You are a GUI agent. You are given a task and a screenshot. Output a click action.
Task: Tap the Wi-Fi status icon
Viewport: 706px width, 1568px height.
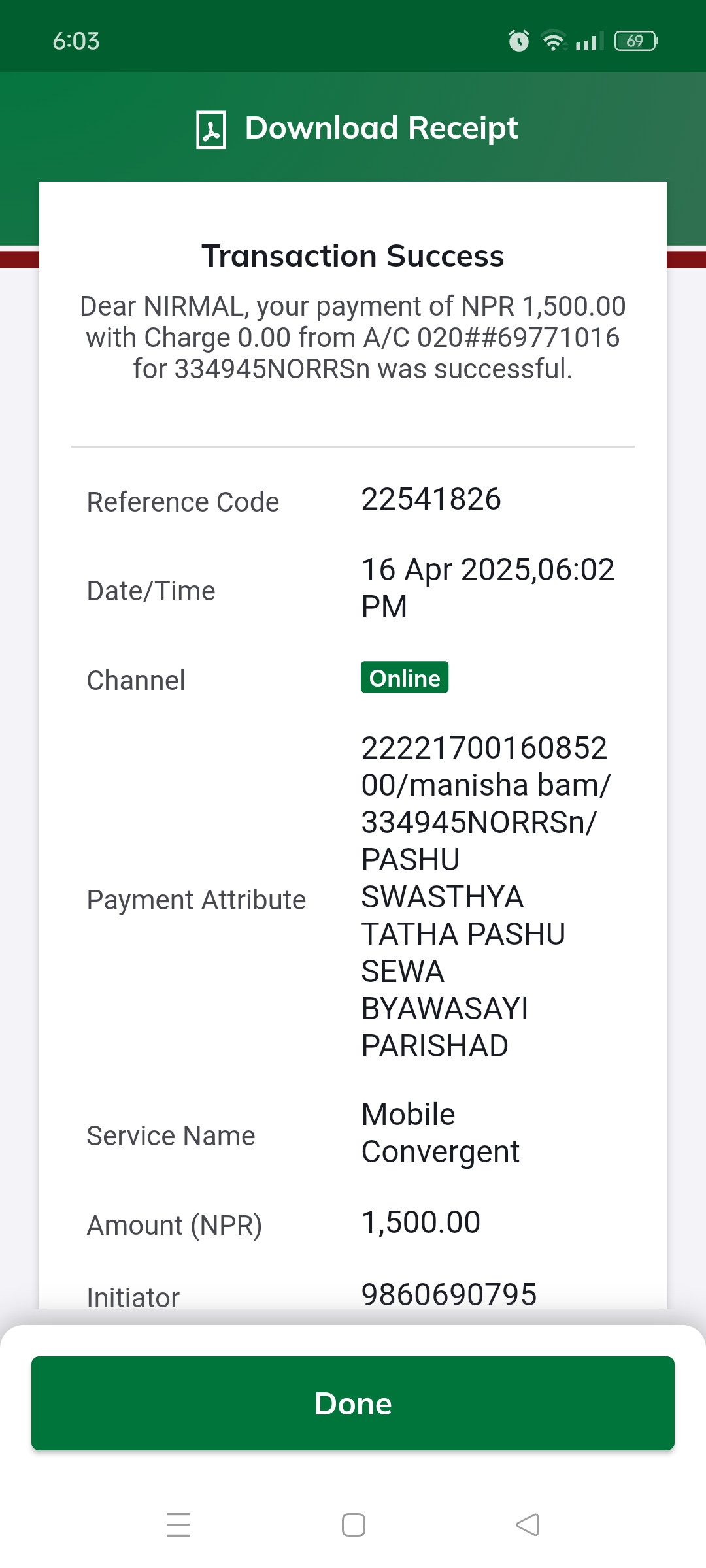click(554, 41)
